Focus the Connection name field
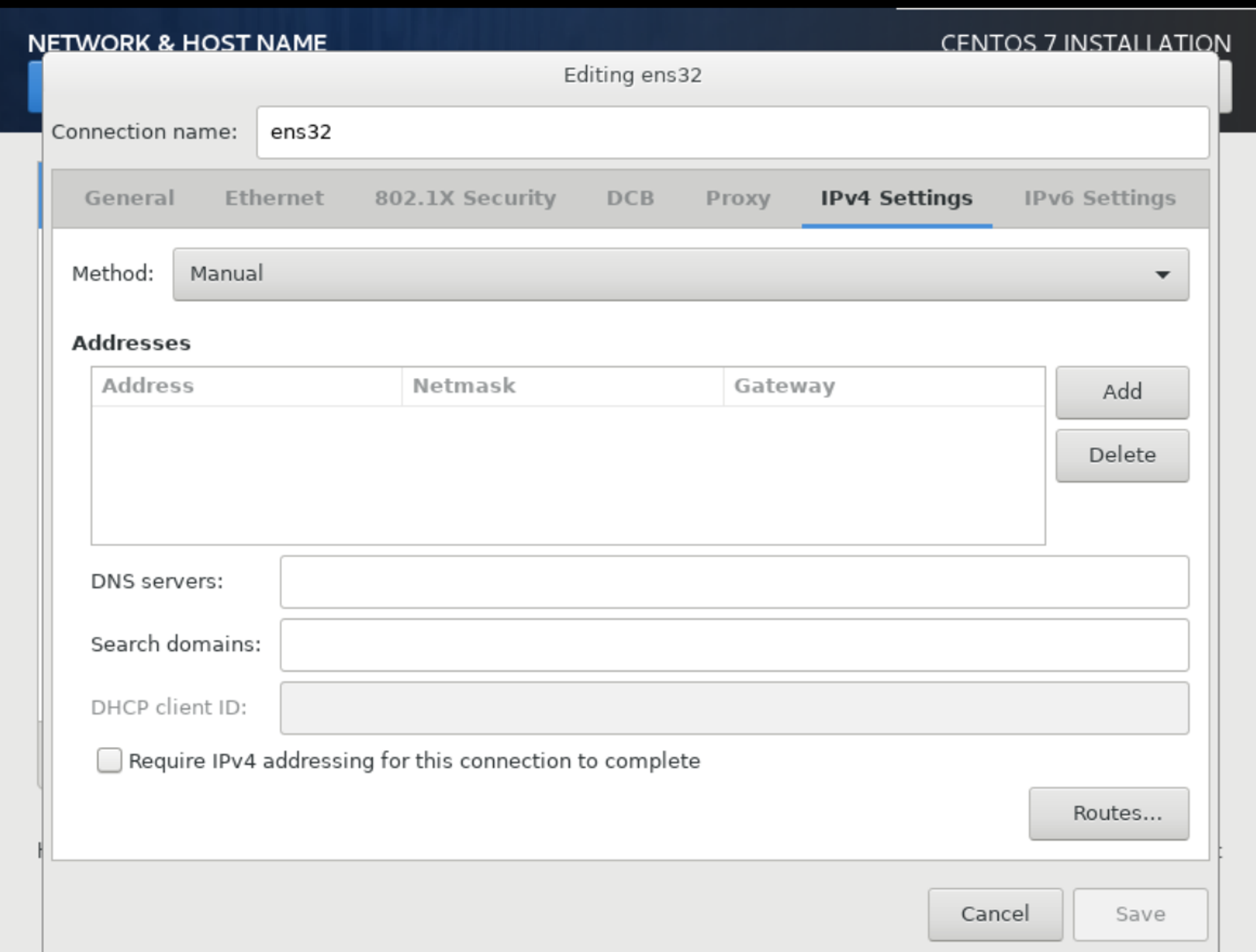Viewport: 1256px width, 952px height. 732,133
